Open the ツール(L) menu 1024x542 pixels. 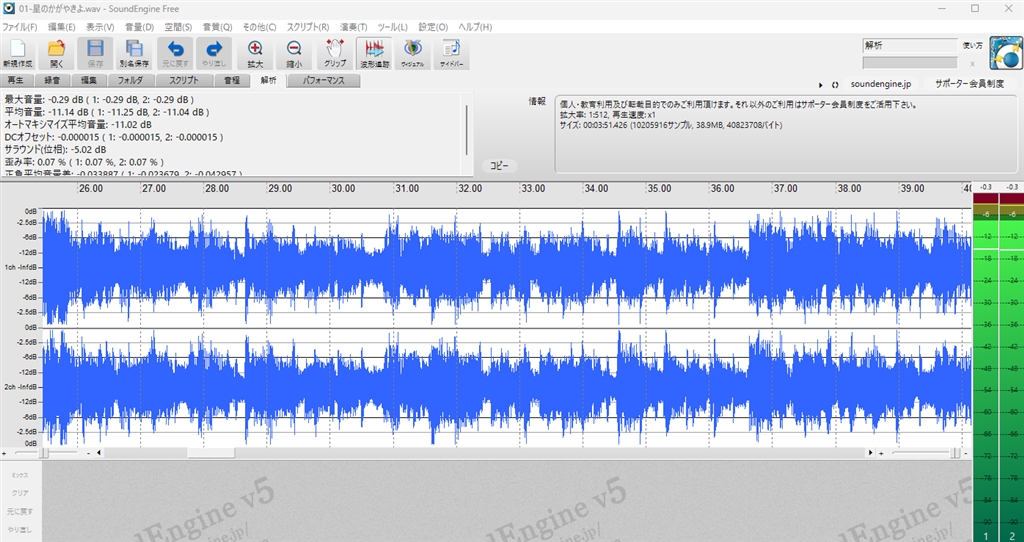point(392,27)
